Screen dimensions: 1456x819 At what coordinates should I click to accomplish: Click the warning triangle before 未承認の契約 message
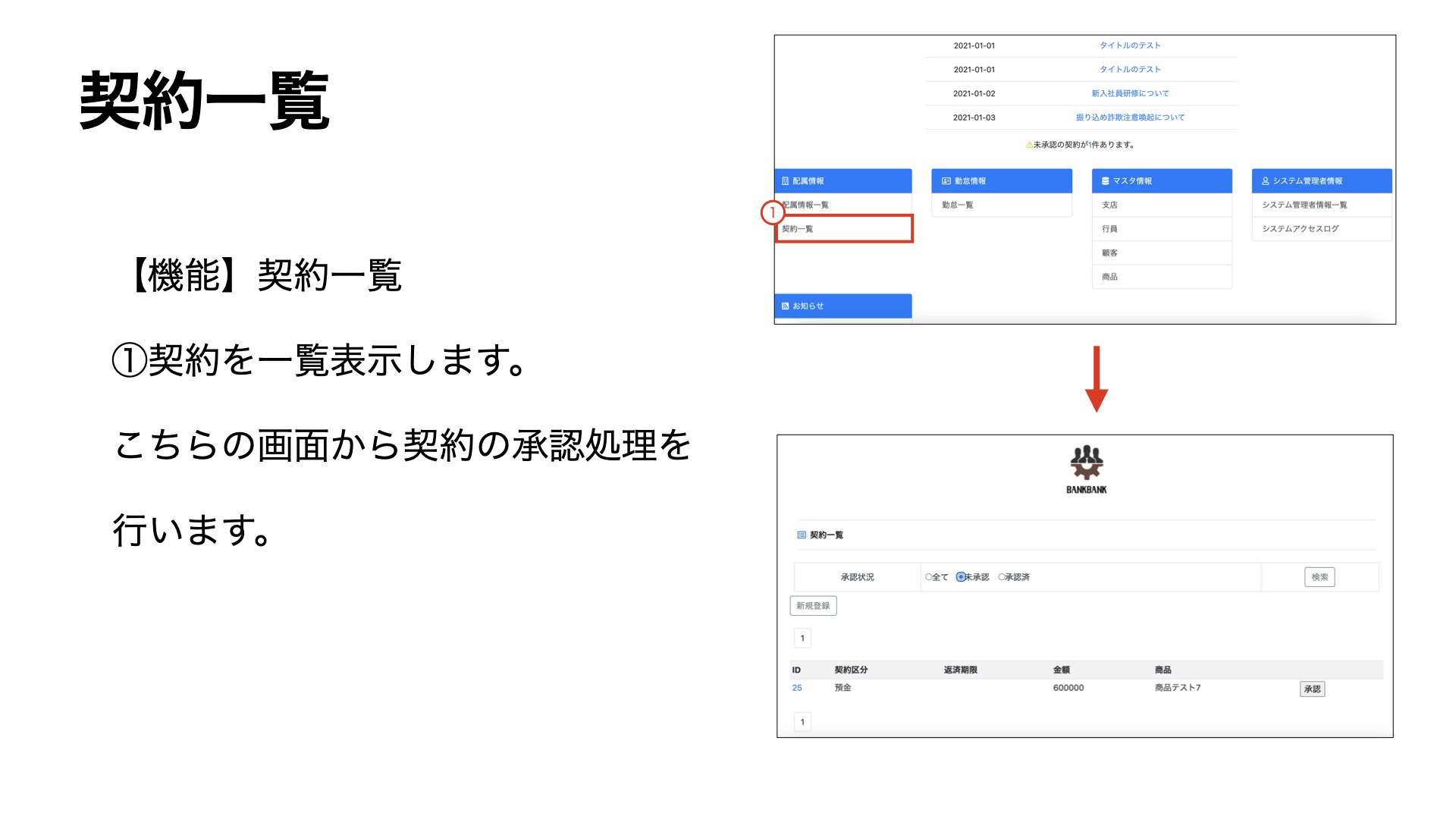(1029, 144)
